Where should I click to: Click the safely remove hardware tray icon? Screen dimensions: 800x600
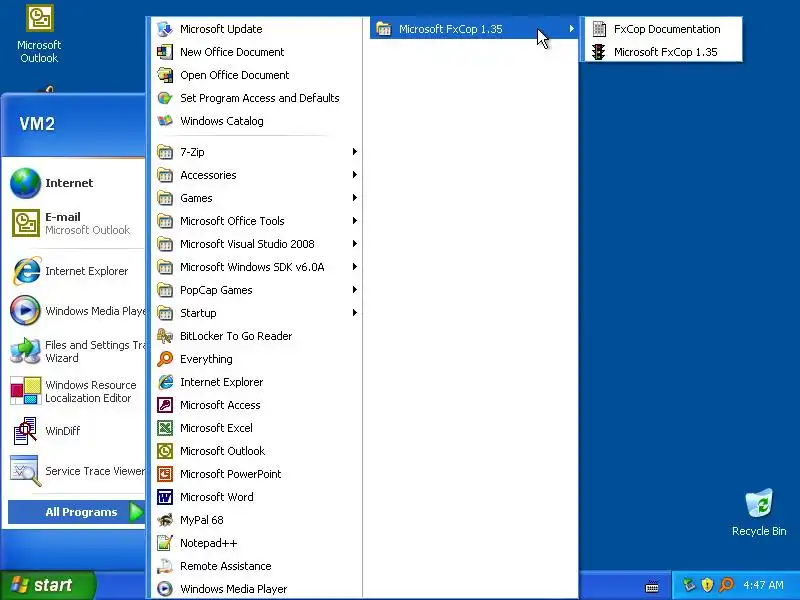pos(689,585)
